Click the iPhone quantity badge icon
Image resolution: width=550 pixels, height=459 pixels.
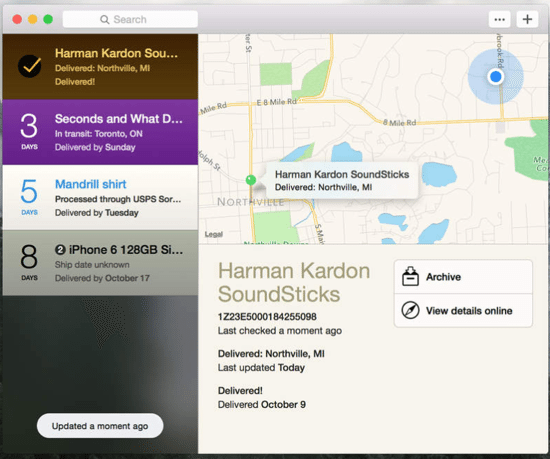pos(60,250)
